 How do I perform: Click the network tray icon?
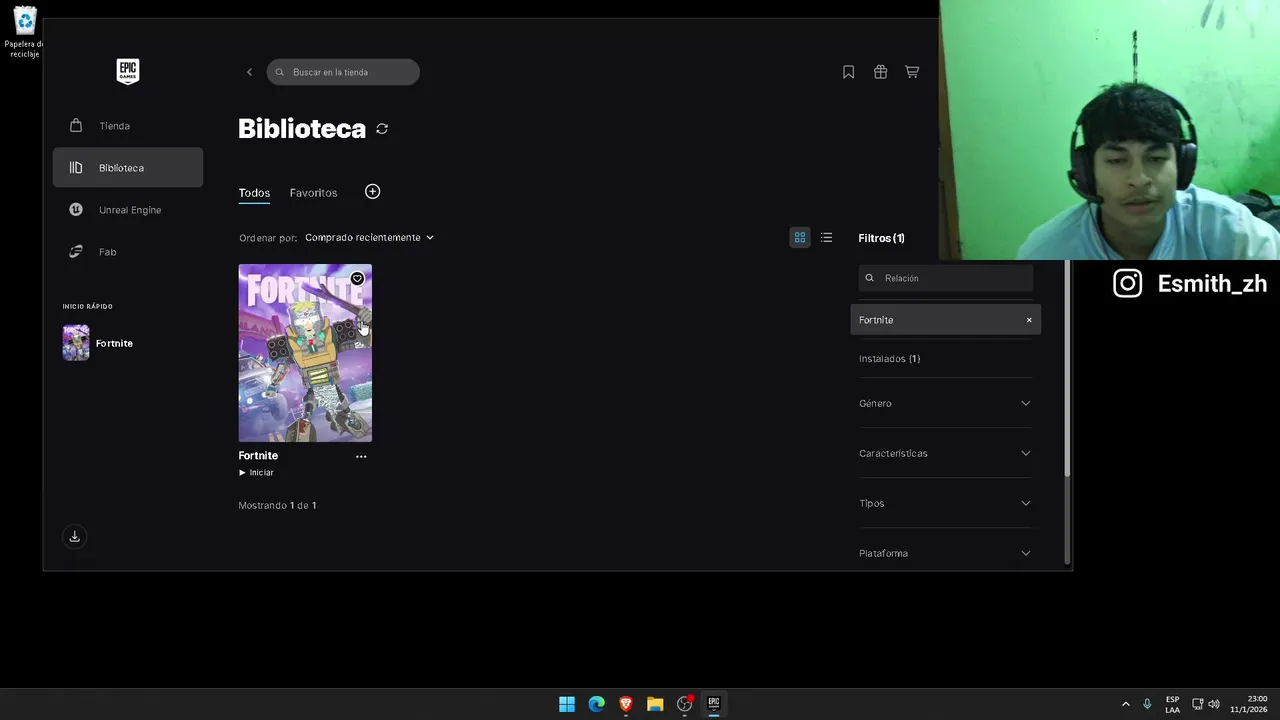[x=1198, y=704]
